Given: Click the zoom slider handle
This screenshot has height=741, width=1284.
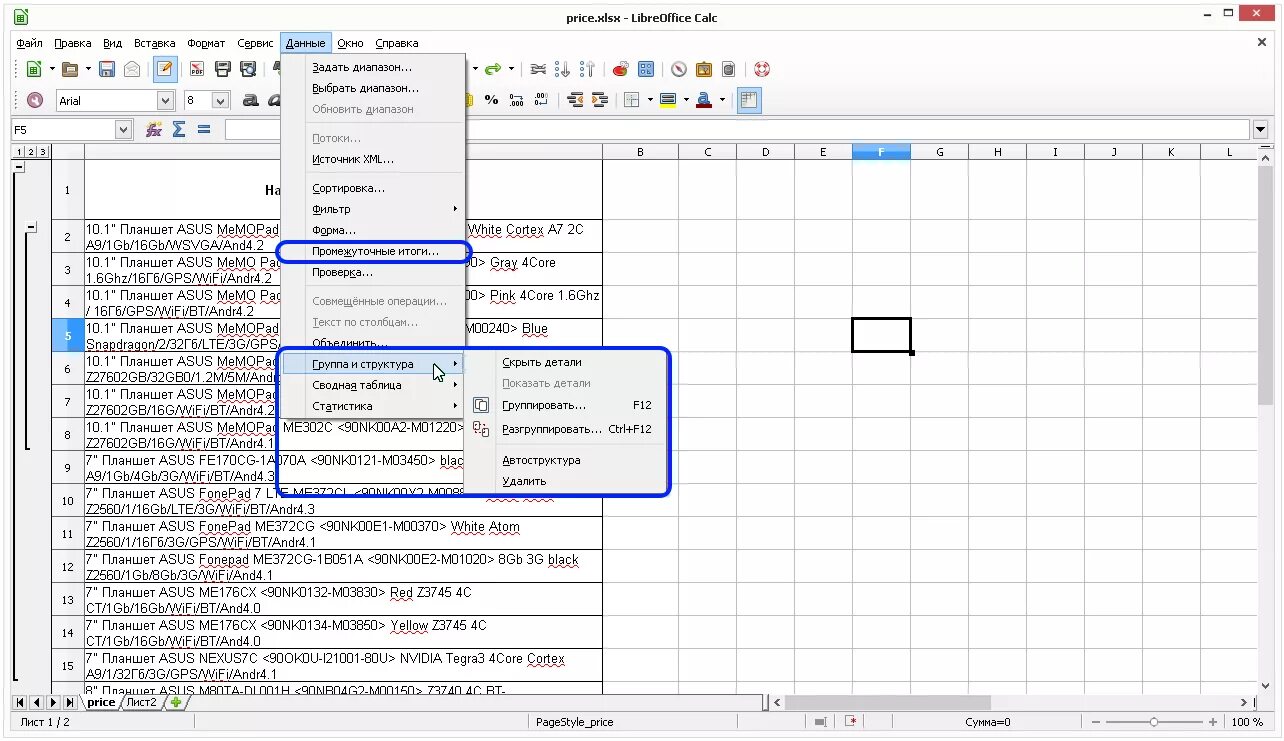Looking at the screenshot, I should click(x=1154, y=722).
